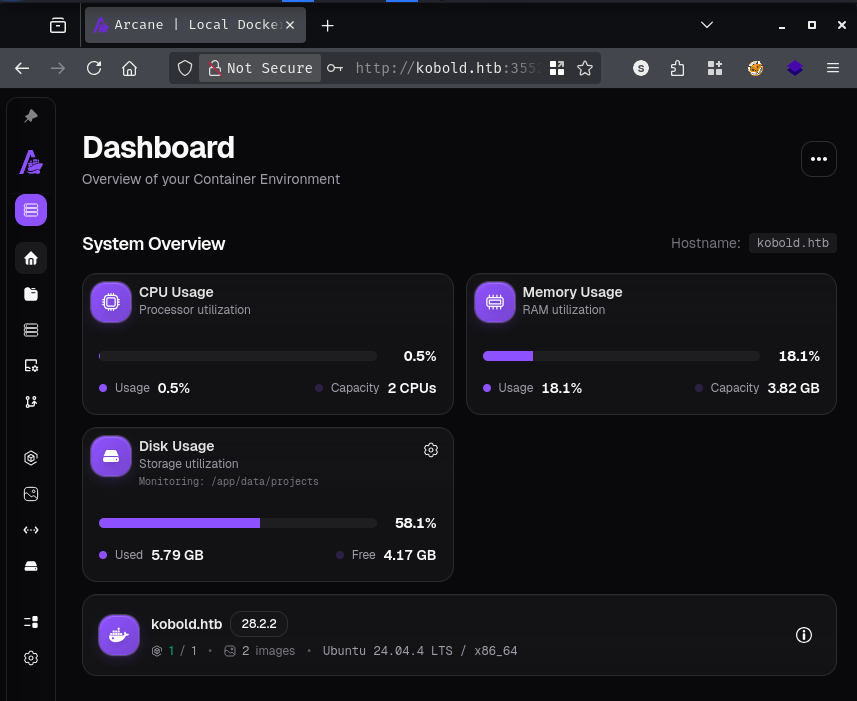Click saved password key icon
This screenshot has width=857, height=701.
click(334, 68)
